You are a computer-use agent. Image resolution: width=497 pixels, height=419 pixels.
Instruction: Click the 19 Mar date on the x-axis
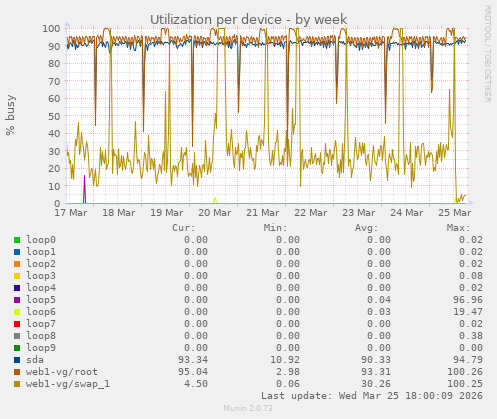pos(167,213)
